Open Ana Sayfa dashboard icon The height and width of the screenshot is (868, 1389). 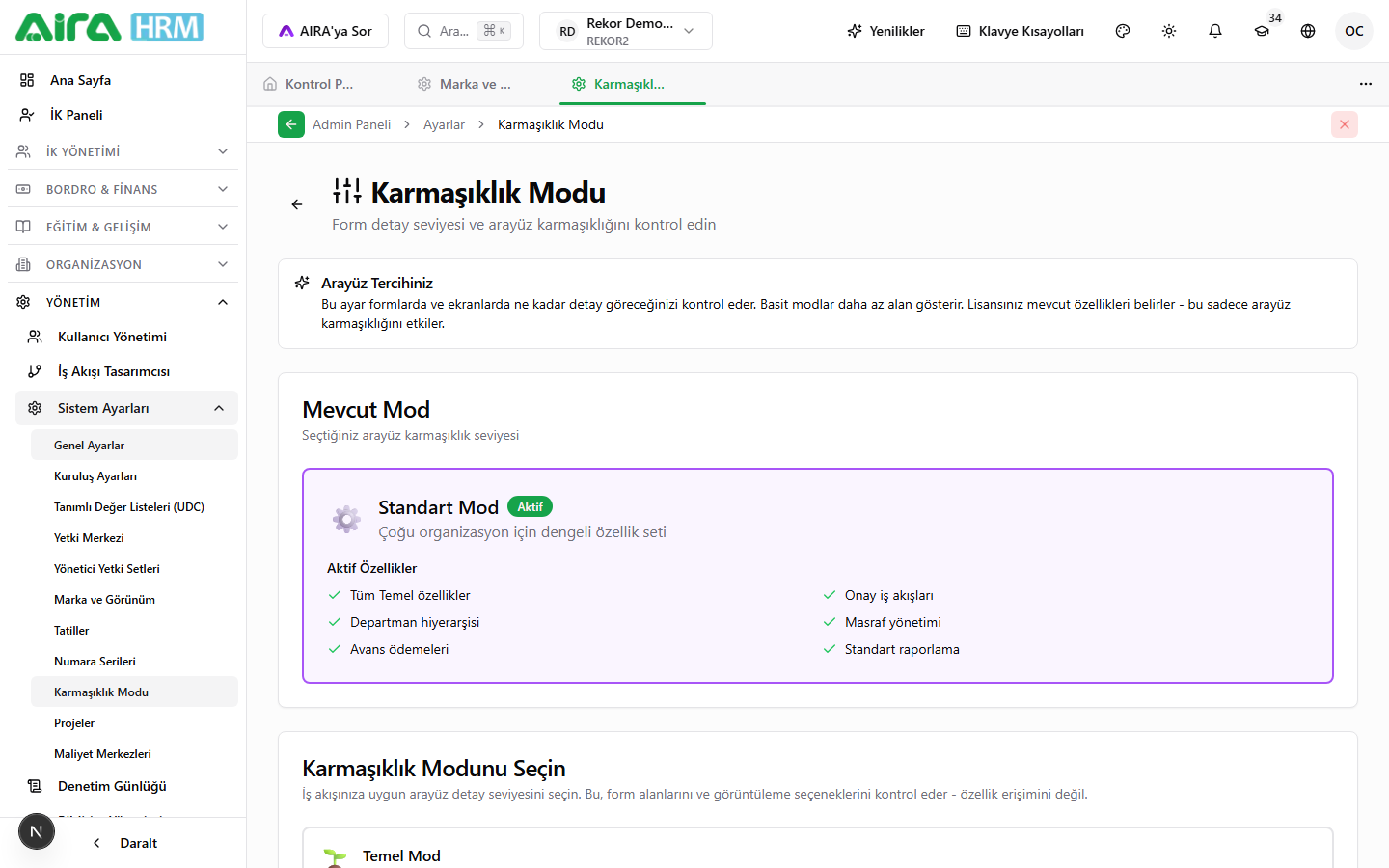(27, 80)
